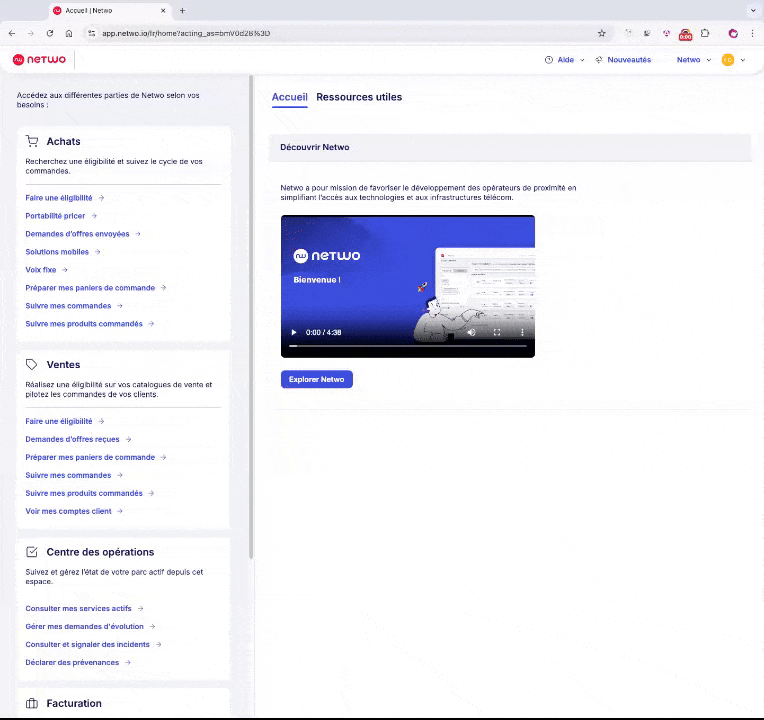Reload the page with the refresh icon
764x720 pixels.
[x=50, y=33]
